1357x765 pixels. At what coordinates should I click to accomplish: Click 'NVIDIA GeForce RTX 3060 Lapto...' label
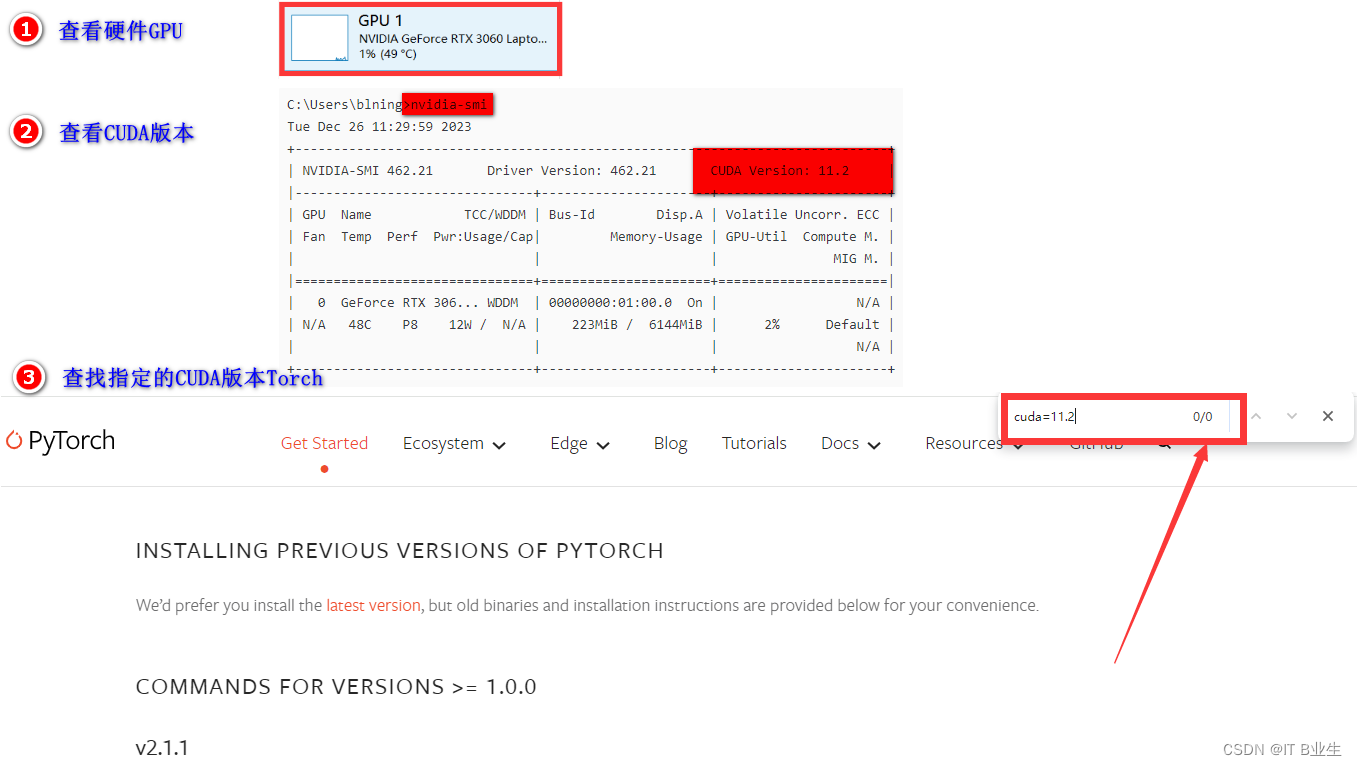point(453,38)
